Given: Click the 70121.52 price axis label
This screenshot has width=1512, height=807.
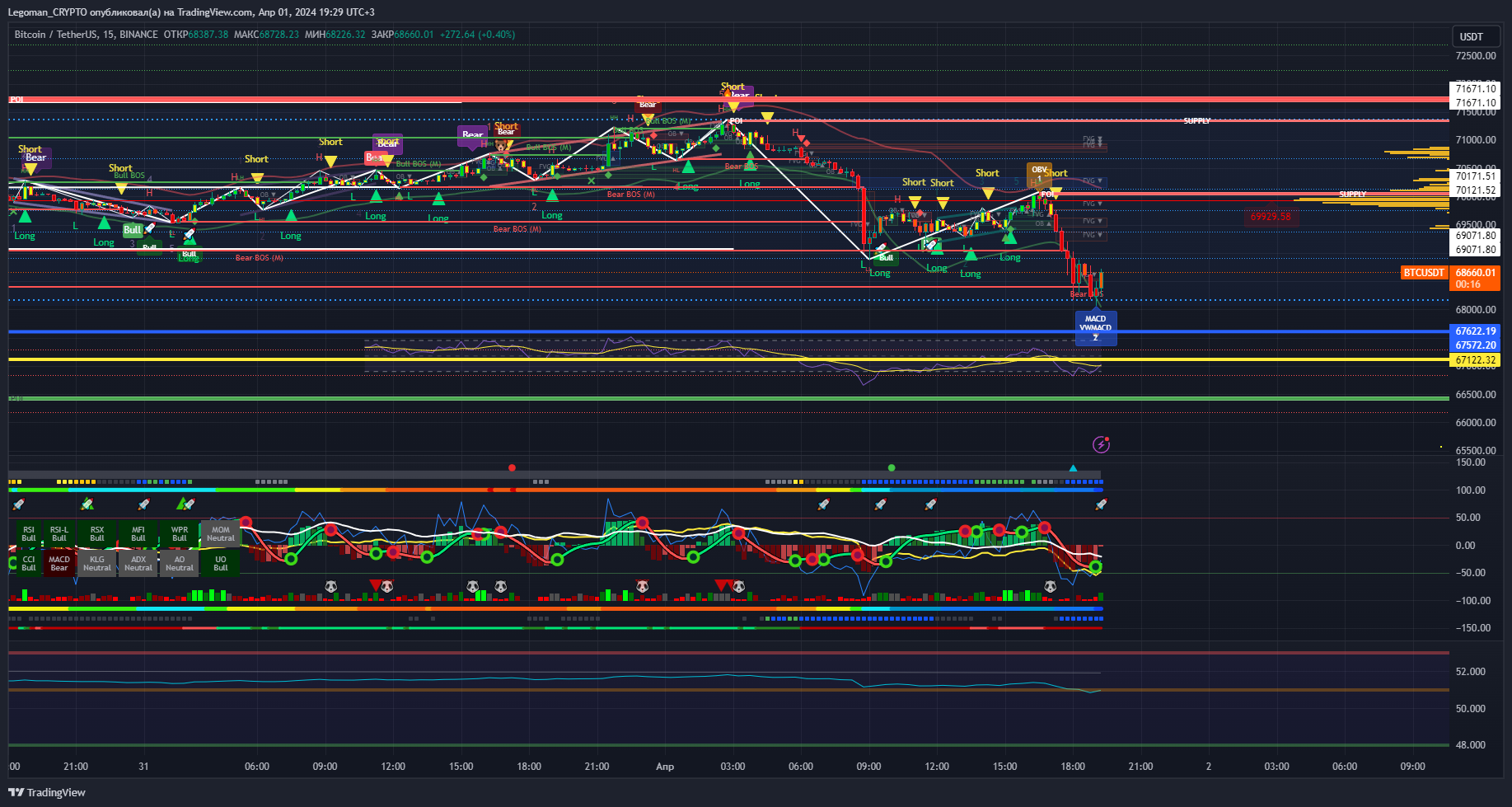Looking at the screenshot, I should coord(1475,190).
